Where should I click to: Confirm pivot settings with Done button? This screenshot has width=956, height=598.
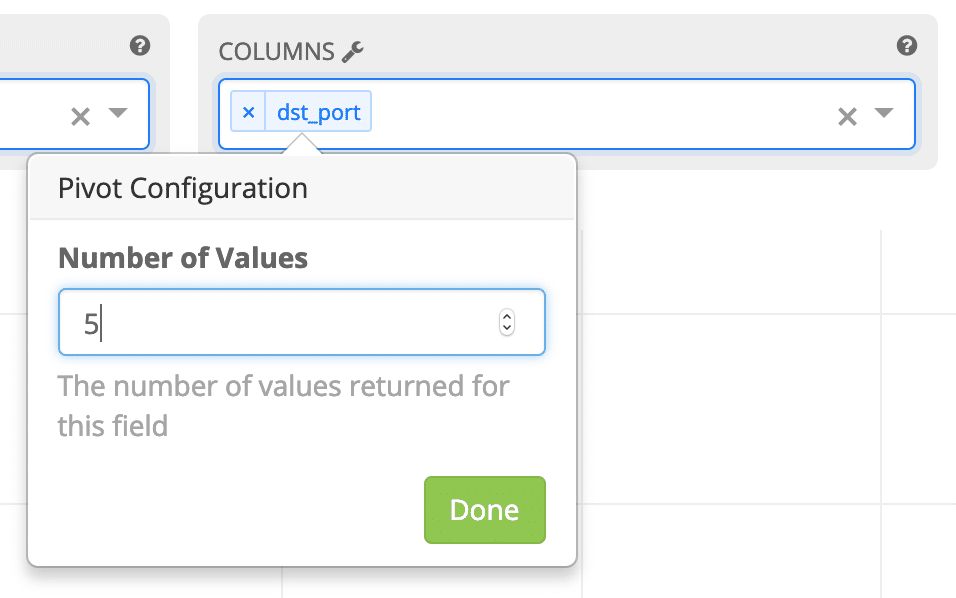(485, 510)
